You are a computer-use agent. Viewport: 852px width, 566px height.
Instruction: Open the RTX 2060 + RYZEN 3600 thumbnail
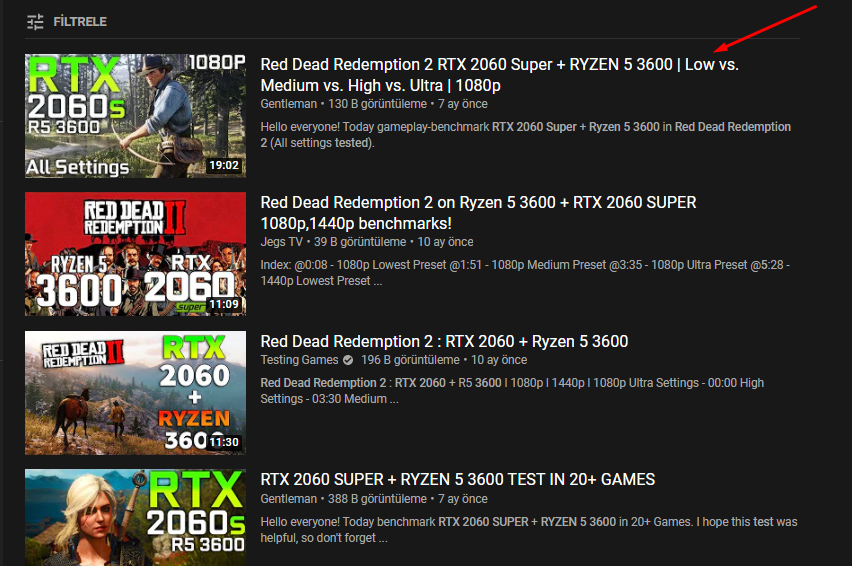point(135,393)
